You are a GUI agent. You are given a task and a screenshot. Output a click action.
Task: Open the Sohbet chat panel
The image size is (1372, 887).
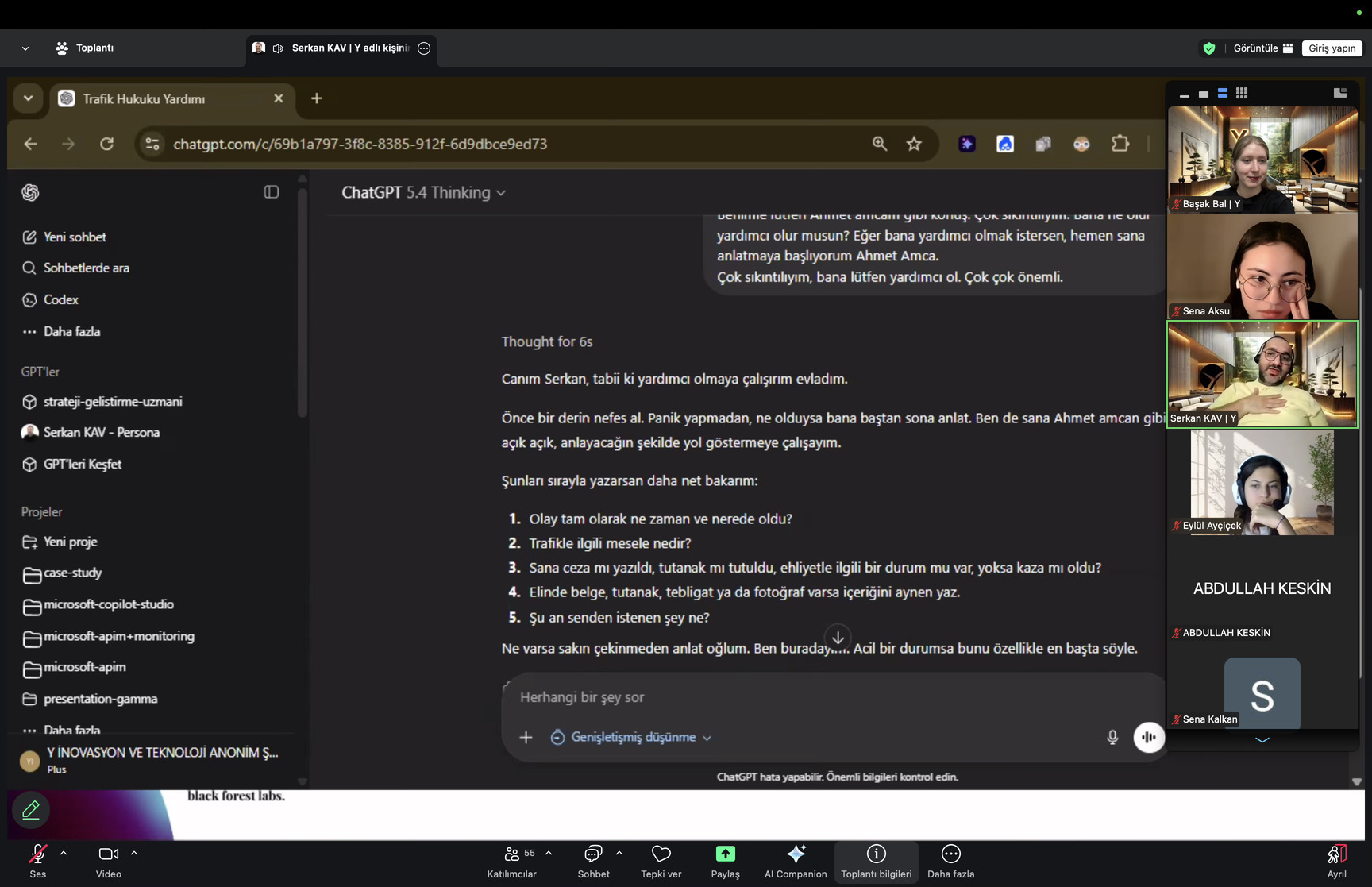[x=593, y=861]
